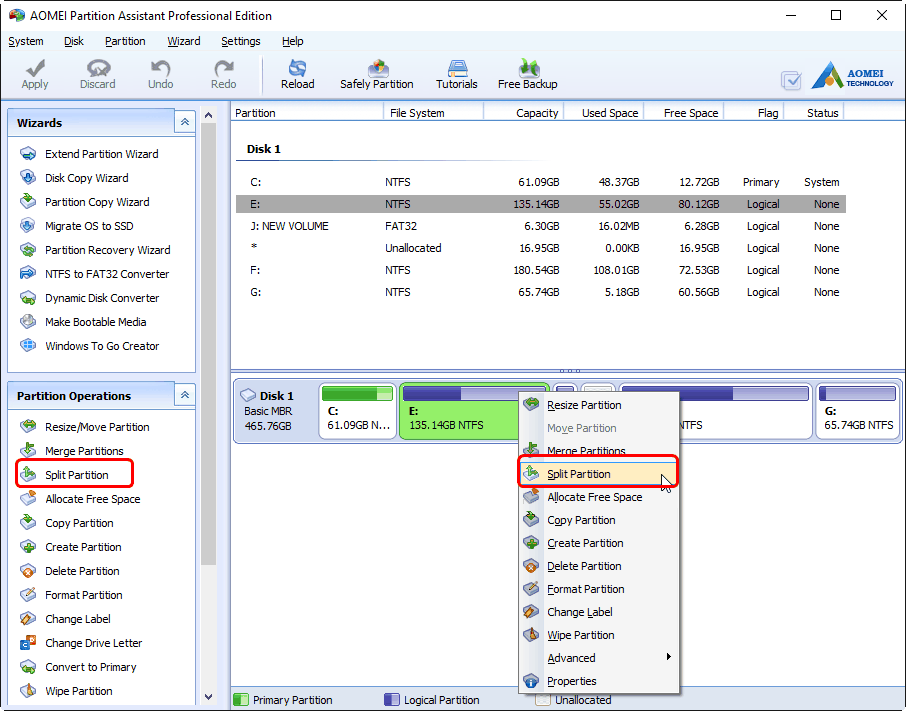
Task: Open Safely Partition toolbar icon
Action: click(377, 75)
